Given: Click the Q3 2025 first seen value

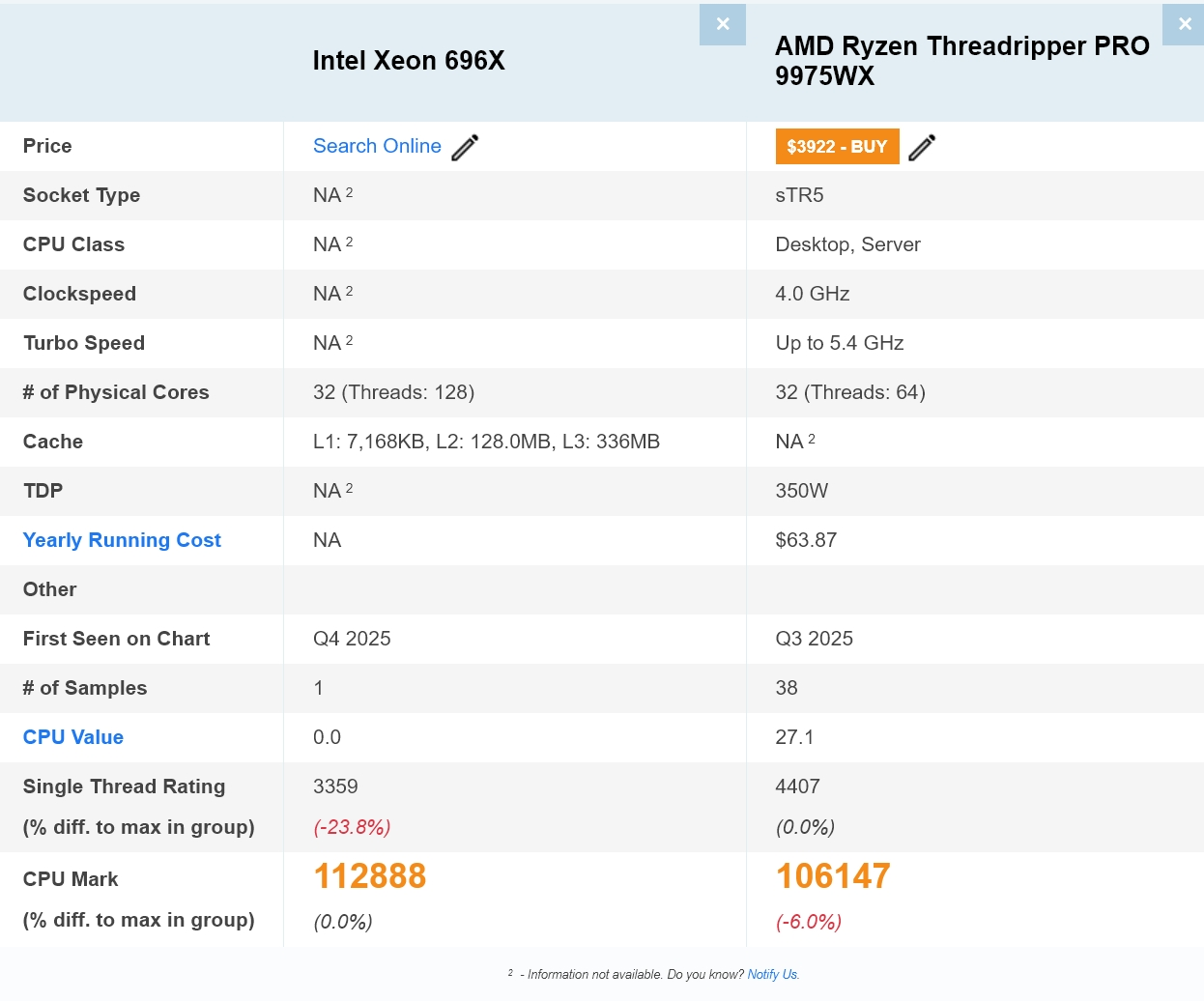Looking at the screenshot, I should pyautogui.click(x=815, y=639).
